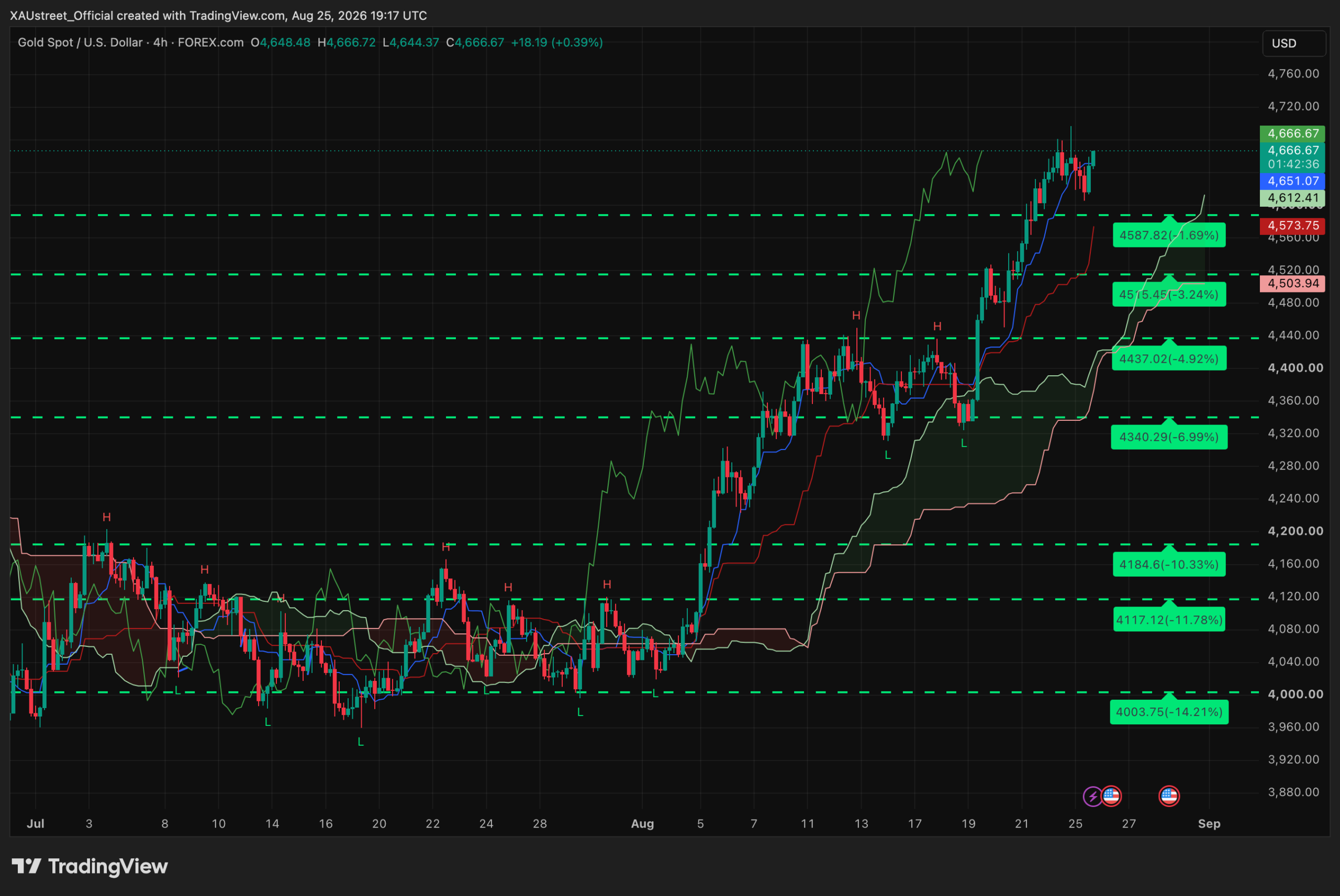
Task: Select the 4587.82(-1.69%) level label
Action: pos(1169,235)
